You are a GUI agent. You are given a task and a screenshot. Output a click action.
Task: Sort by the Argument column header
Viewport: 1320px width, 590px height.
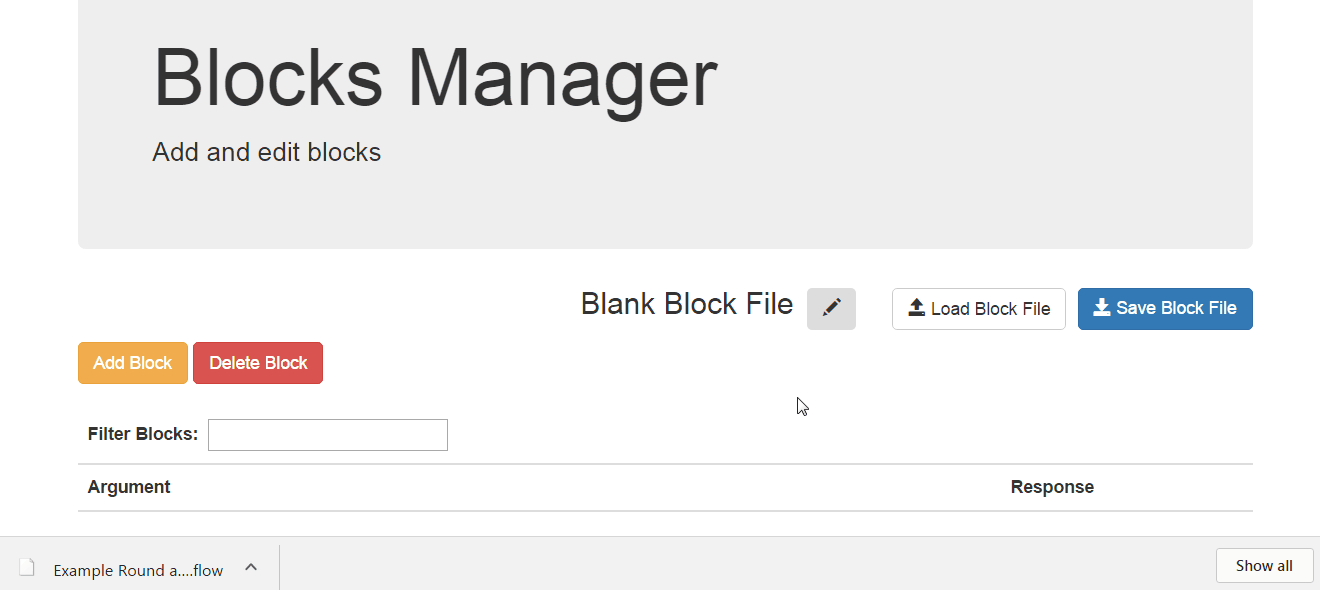coord(129,487)
